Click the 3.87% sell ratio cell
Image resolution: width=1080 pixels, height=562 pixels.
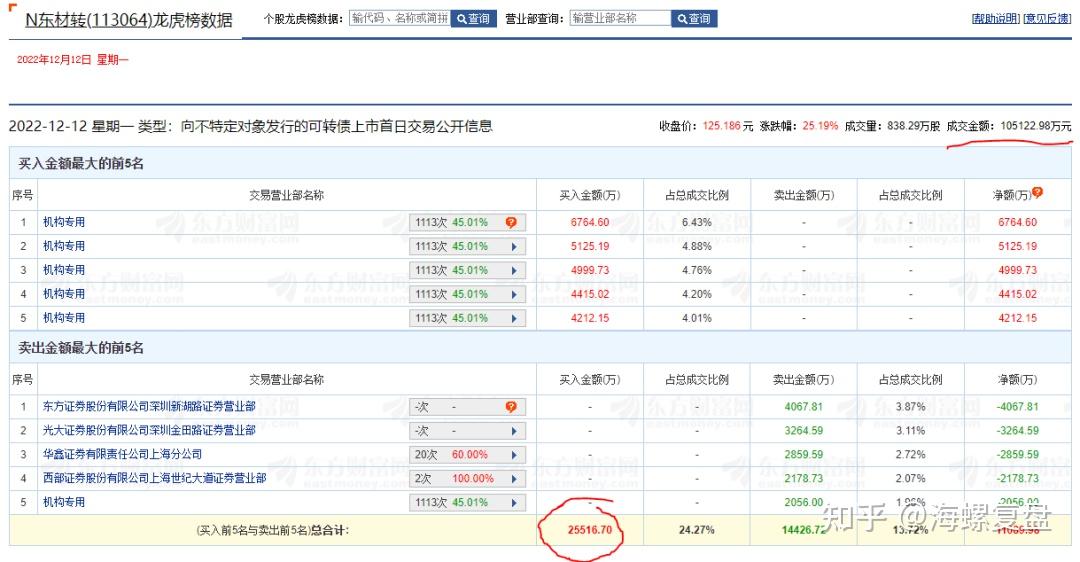911,406
